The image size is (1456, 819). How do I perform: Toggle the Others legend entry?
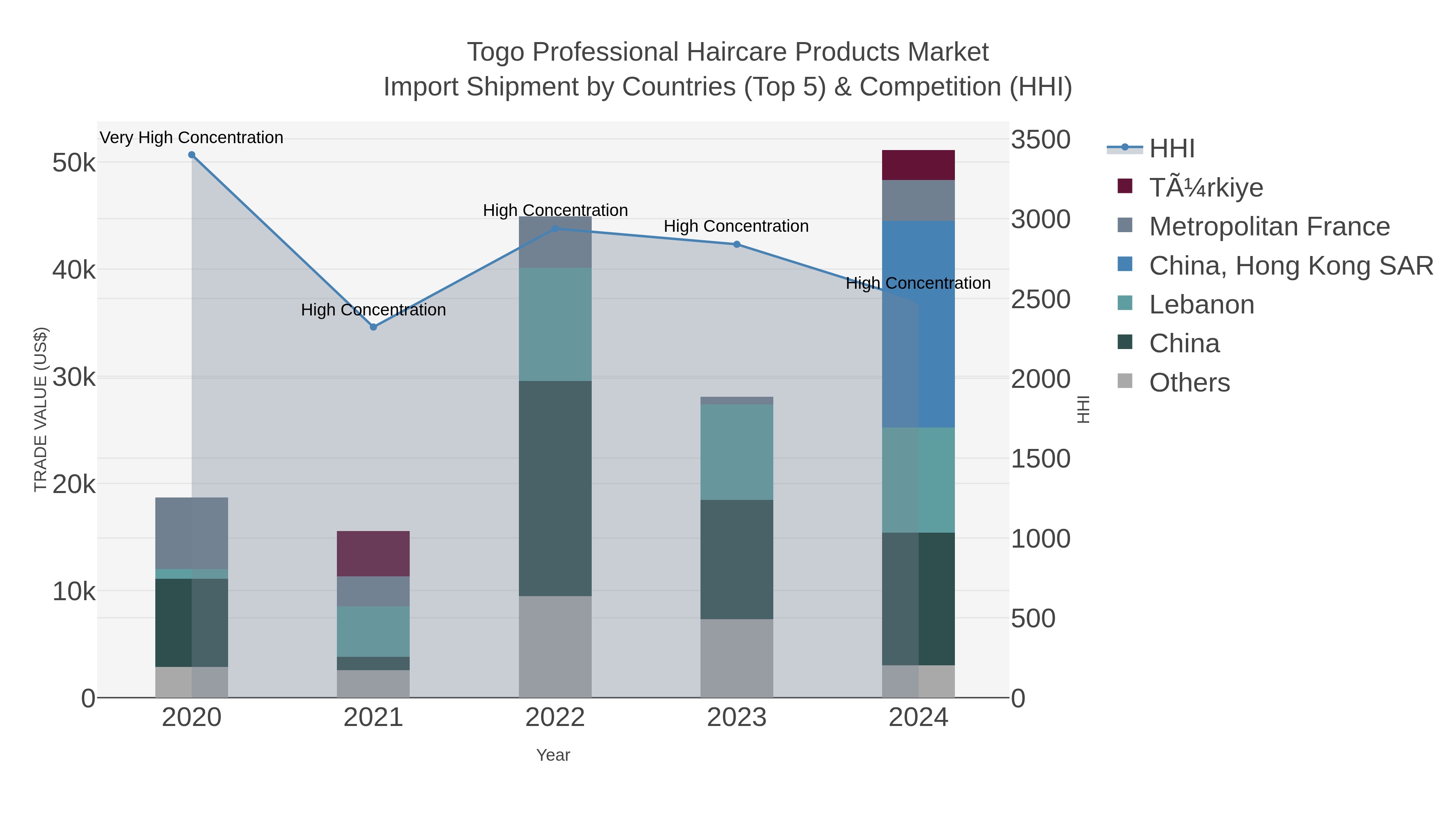point(1173,382)
